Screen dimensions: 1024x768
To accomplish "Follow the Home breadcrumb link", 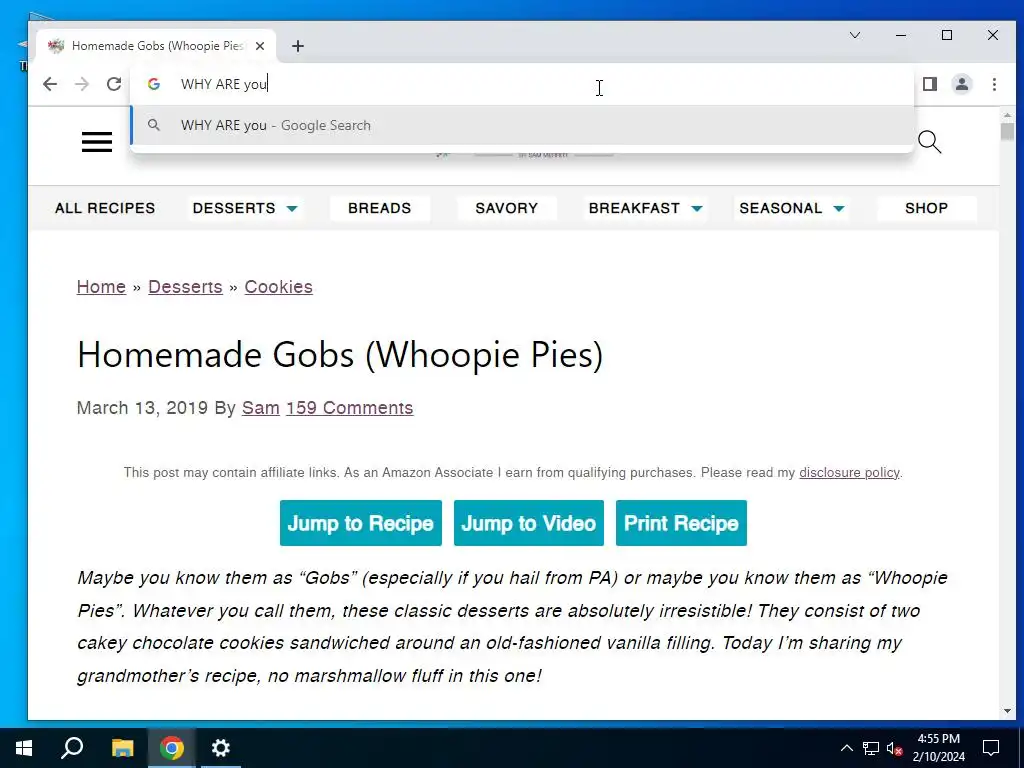I will (101, 287).
